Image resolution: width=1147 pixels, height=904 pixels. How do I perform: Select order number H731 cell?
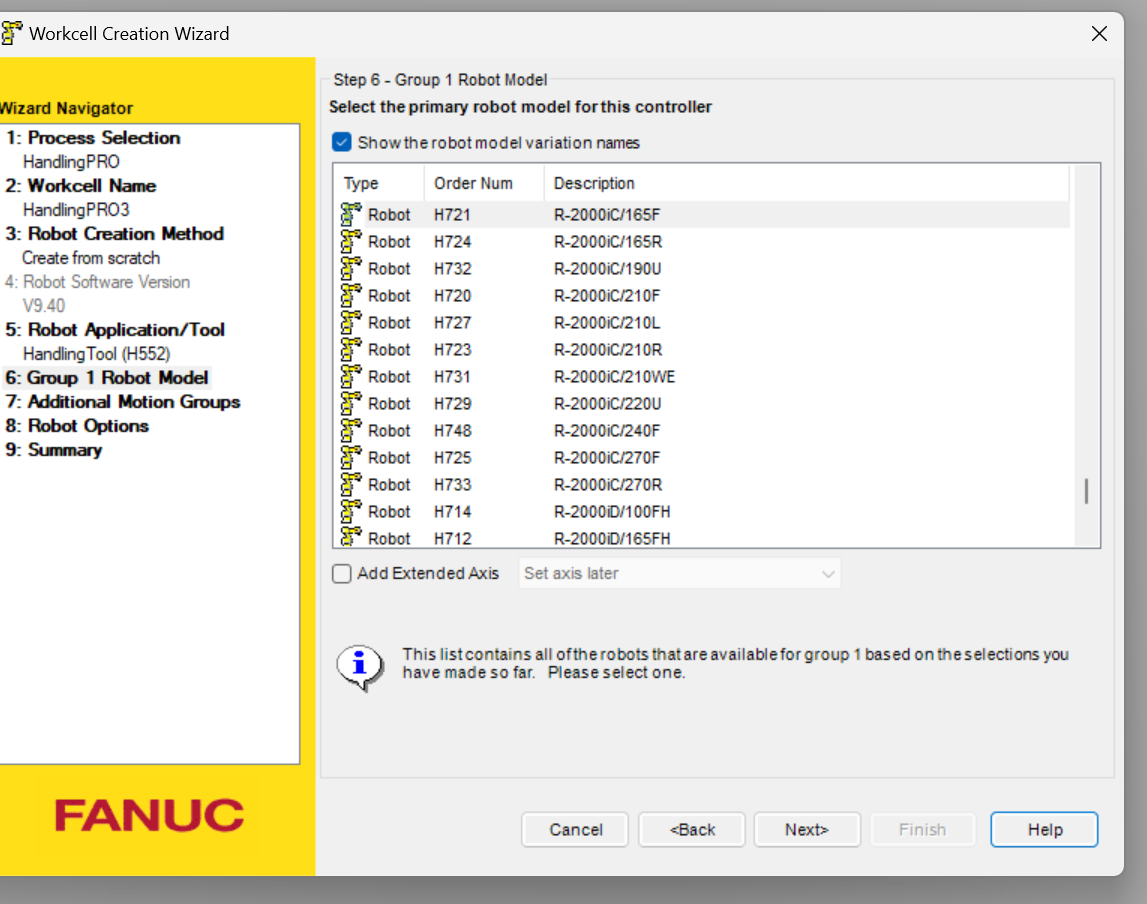click(452, 377)
